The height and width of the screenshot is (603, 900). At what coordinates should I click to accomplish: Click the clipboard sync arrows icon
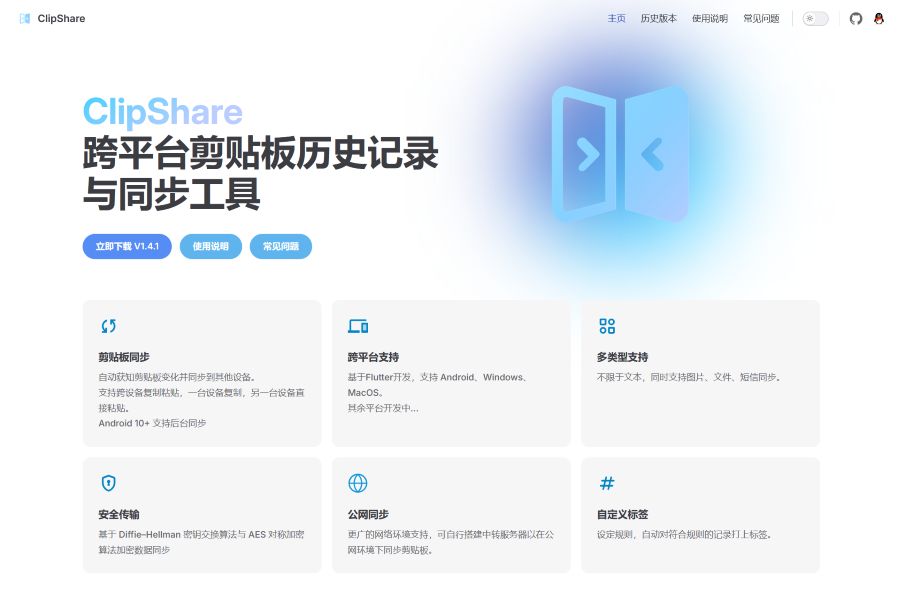[x=108, y=326]
